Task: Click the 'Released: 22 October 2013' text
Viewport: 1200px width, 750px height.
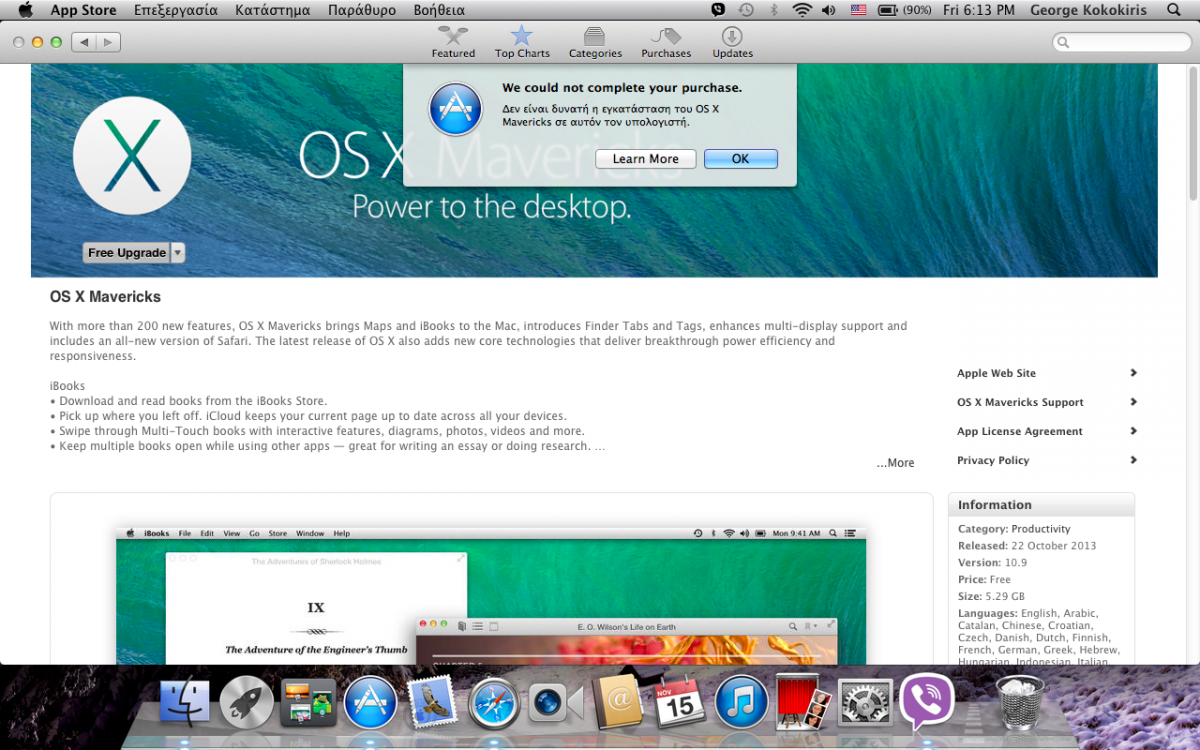Action: pyautogui.click(x=1027, y=546)
